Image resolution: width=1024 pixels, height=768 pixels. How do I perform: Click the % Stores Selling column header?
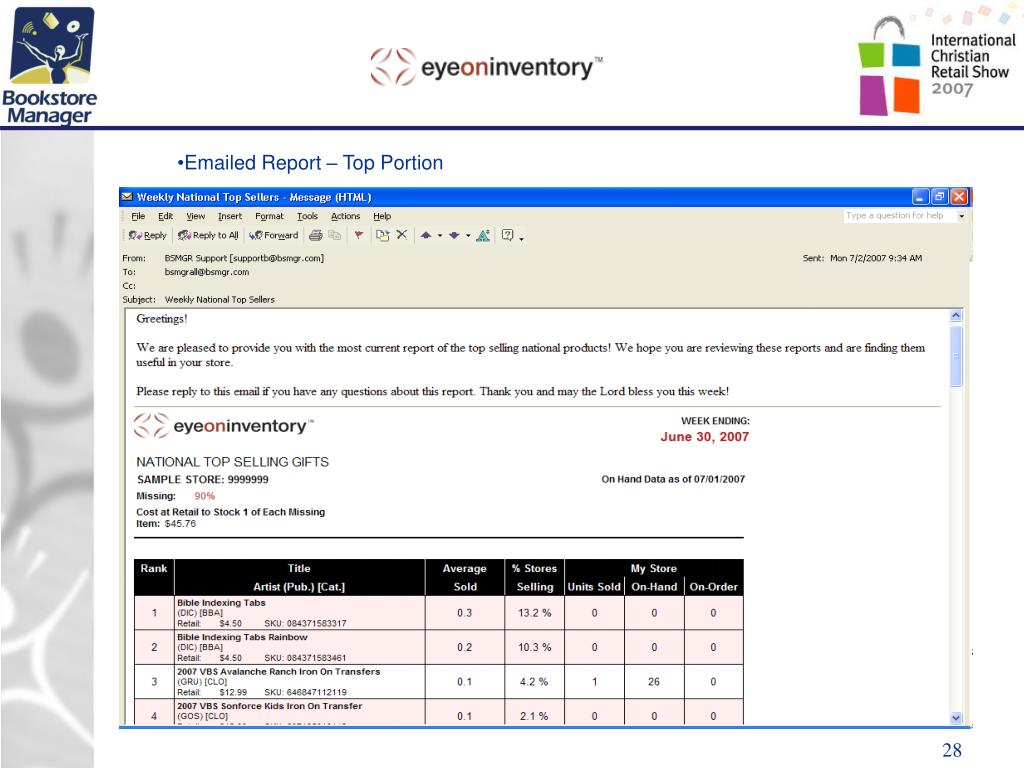534,577
